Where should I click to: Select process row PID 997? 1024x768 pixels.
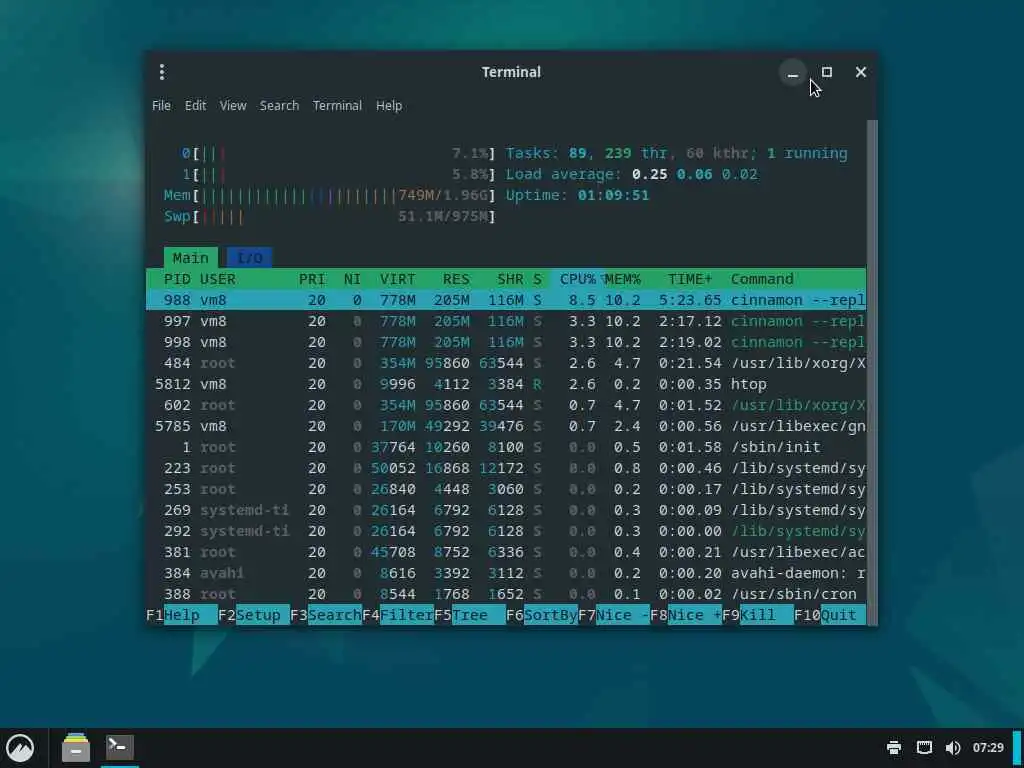[506, 321]
